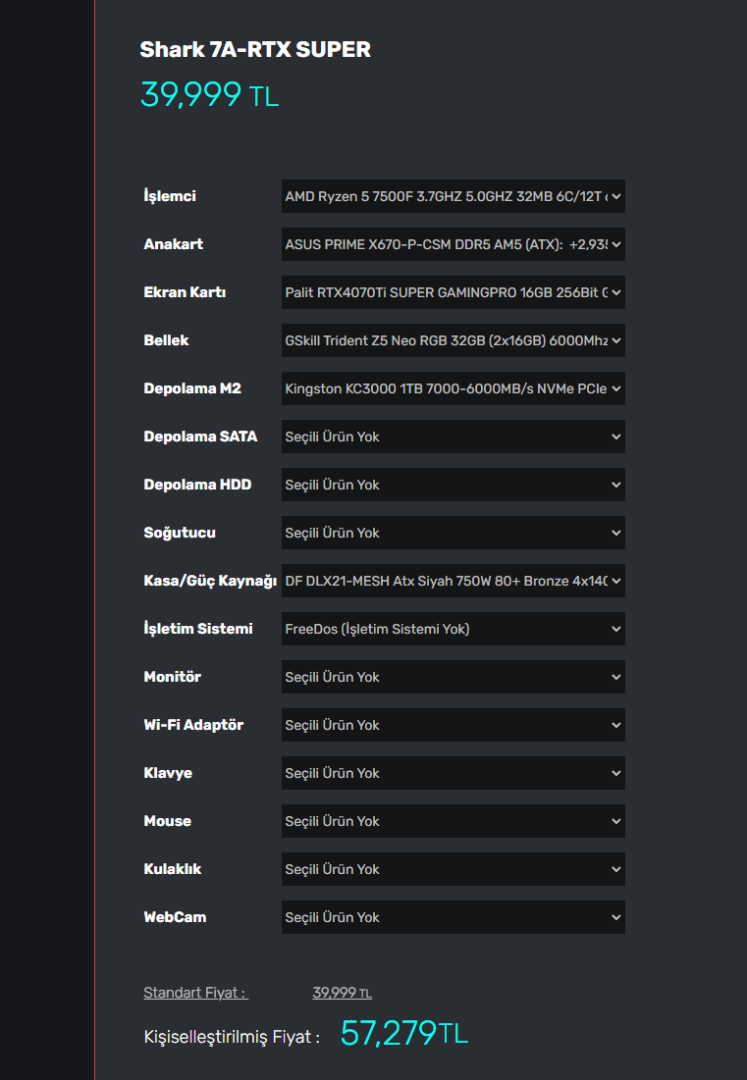Choose a Mouse from the dropdown

click(x=453, y=820)
